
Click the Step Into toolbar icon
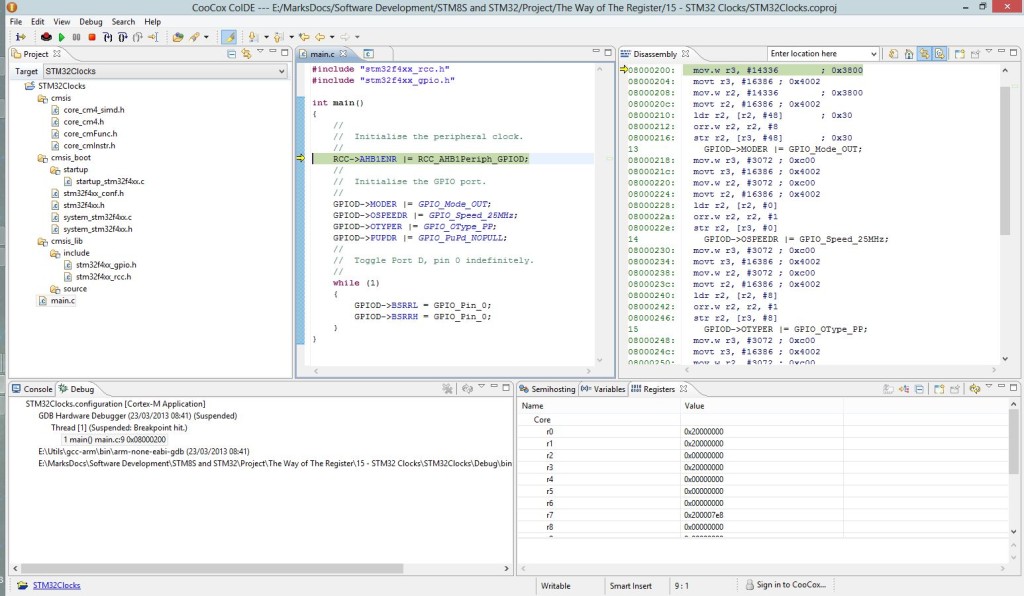[107, 37]
